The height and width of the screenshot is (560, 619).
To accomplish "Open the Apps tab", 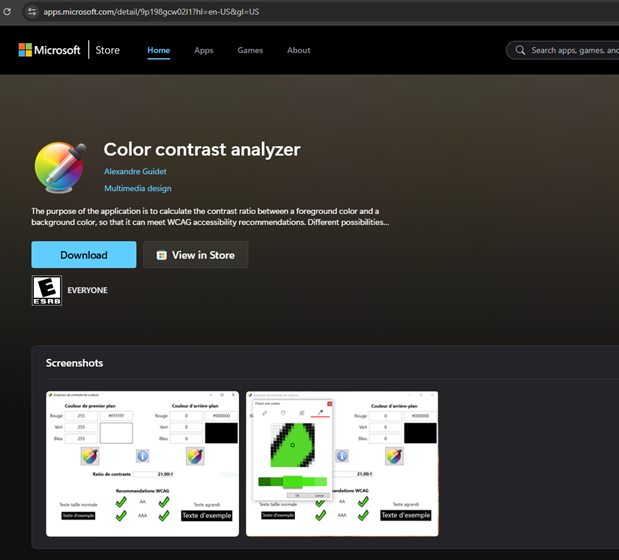I will coord(204,51).
